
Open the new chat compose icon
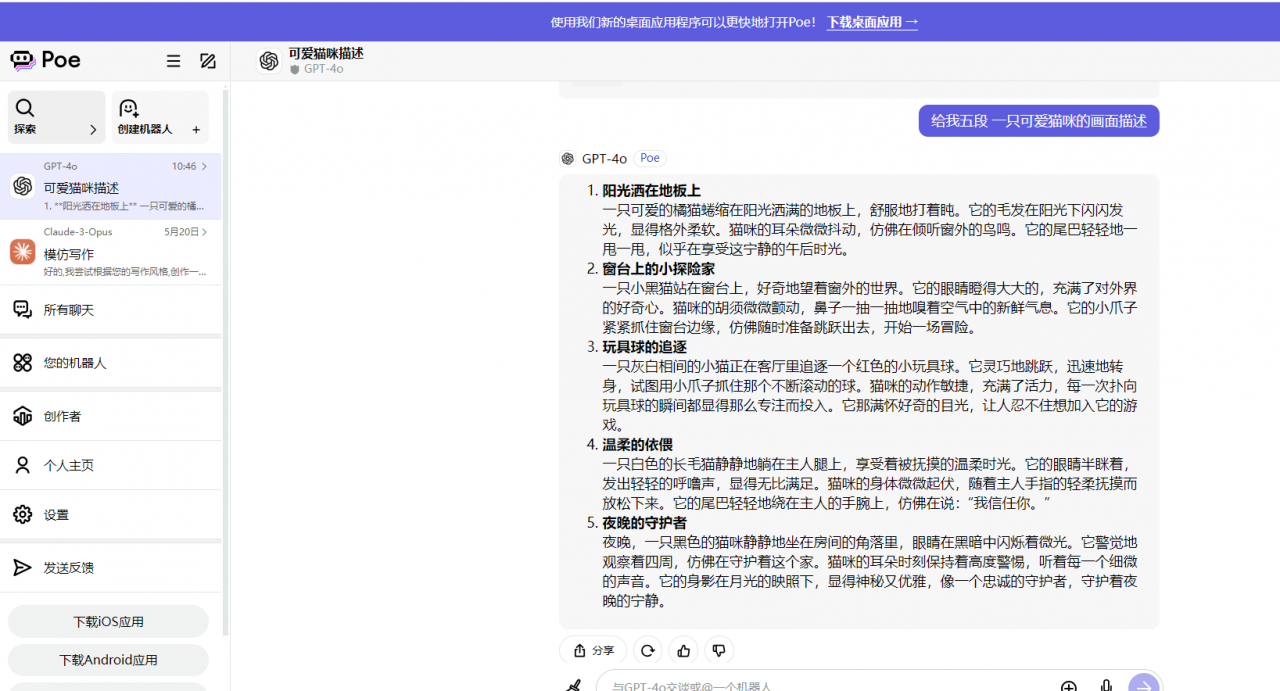click(207, 61)
